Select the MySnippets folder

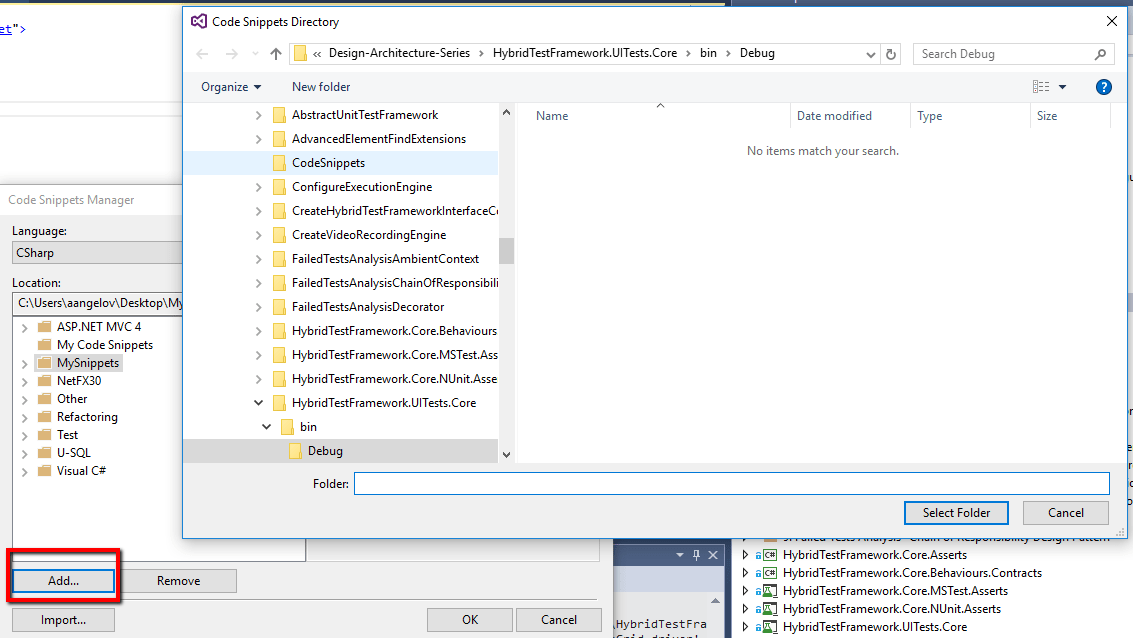tap(87, 363)
